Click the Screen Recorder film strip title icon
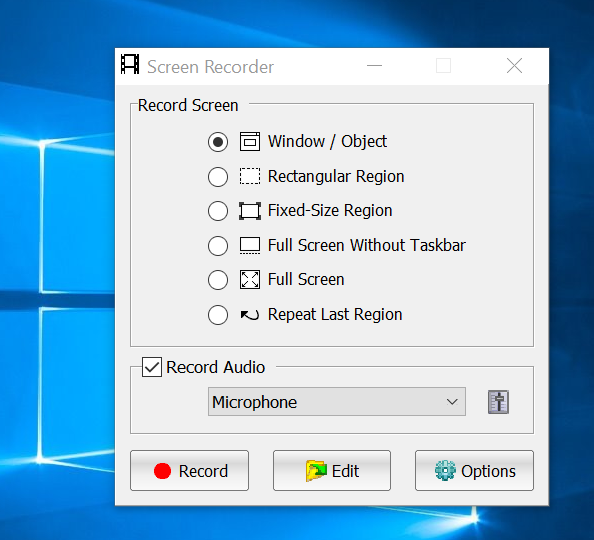 130,64
